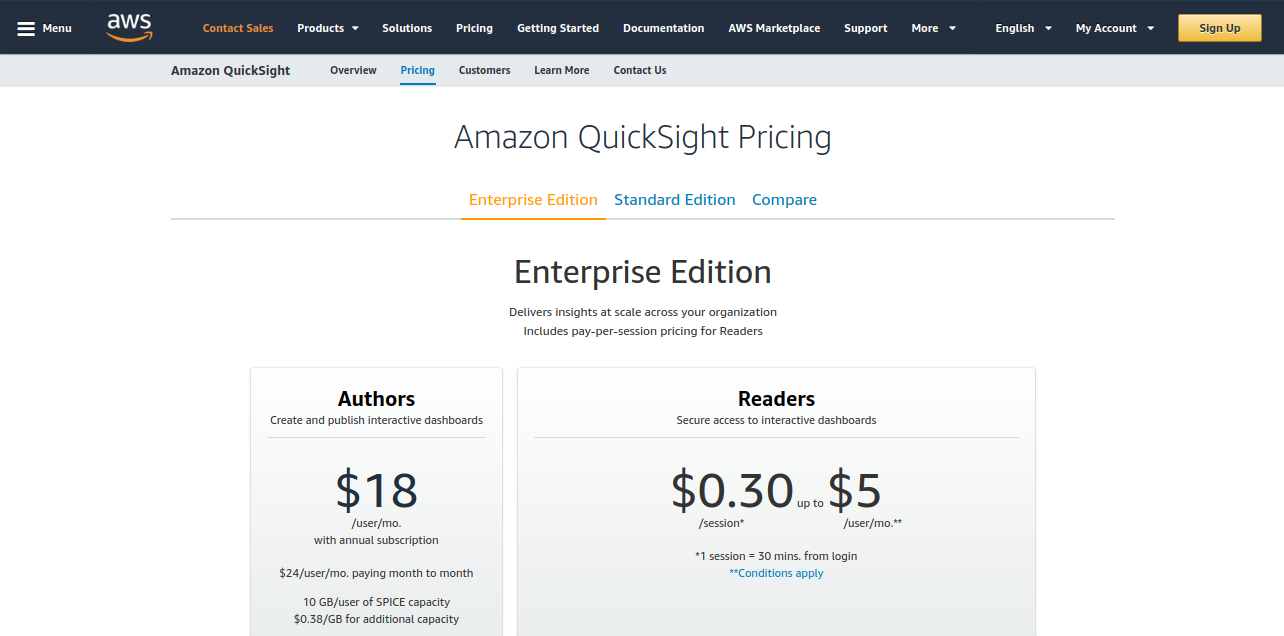
Task: Open the Customers section
Action: [x=484, y=70]
